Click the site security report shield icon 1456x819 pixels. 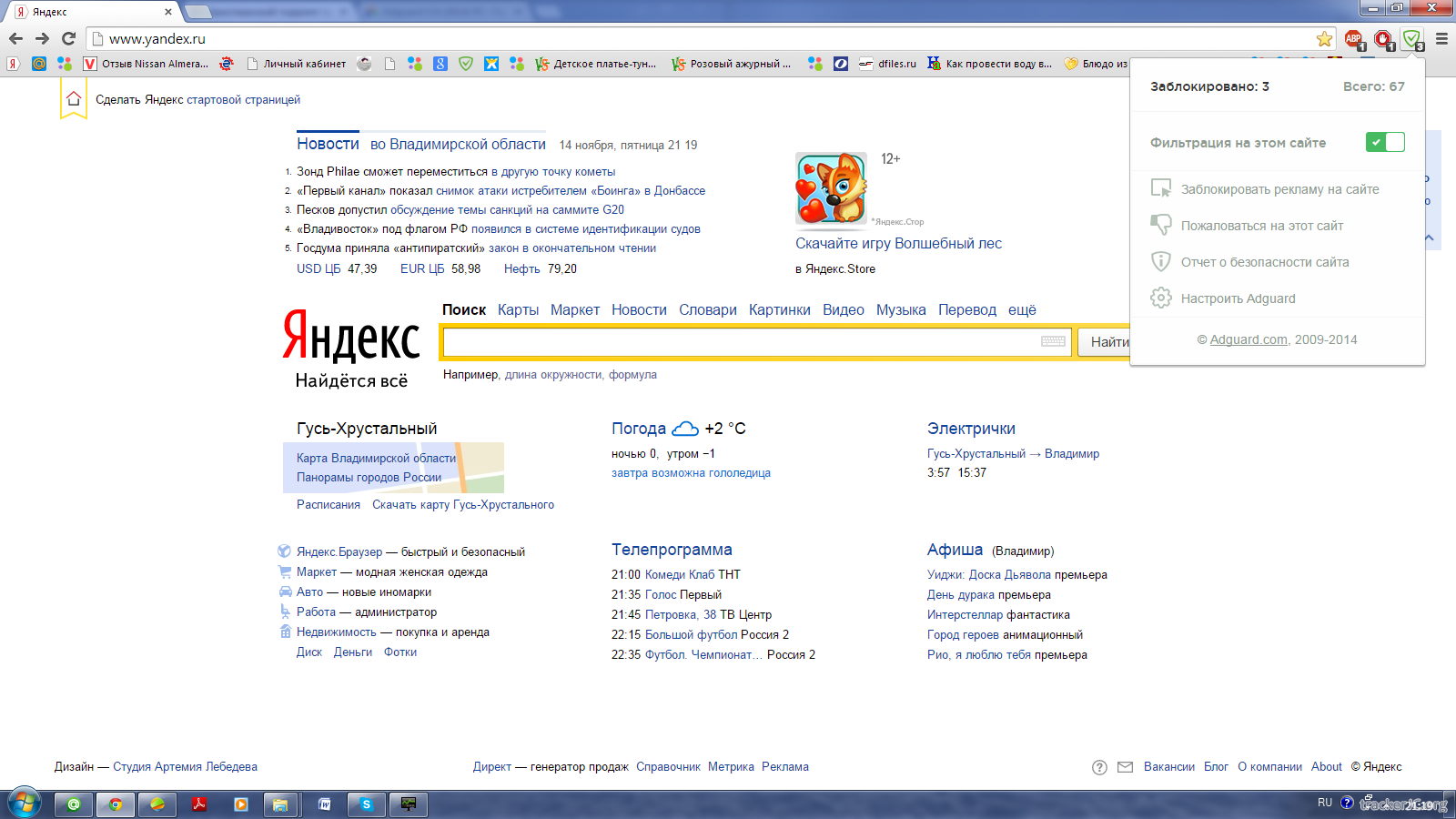click(x=1161, y=262)
